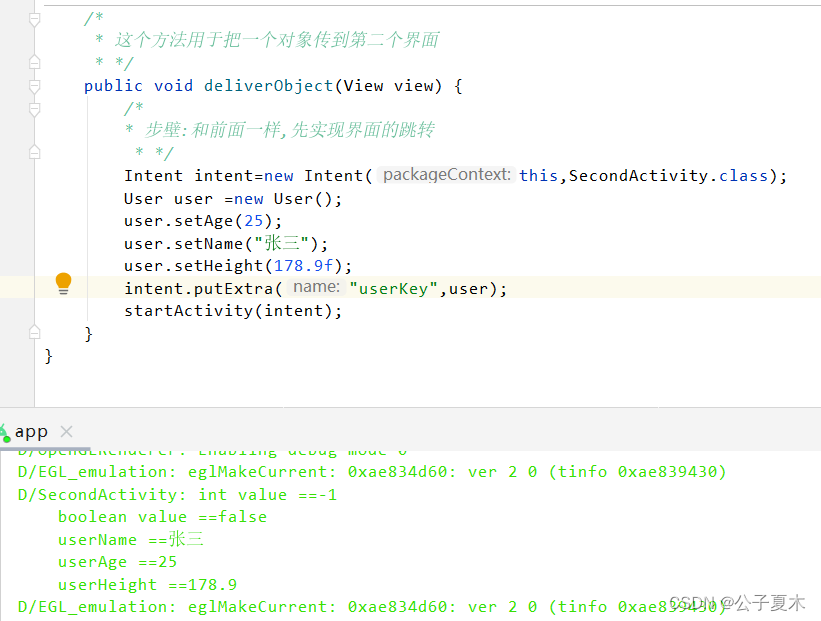Click the fold icon beside the 步骤 comment
Viewport: 821px width, 621px height.
34,110
